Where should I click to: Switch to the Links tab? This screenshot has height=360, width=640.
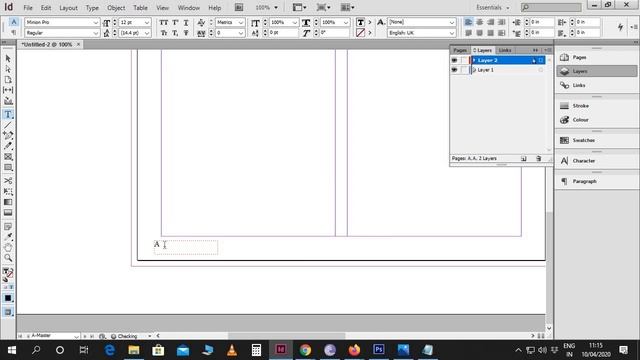coord(505,50)
